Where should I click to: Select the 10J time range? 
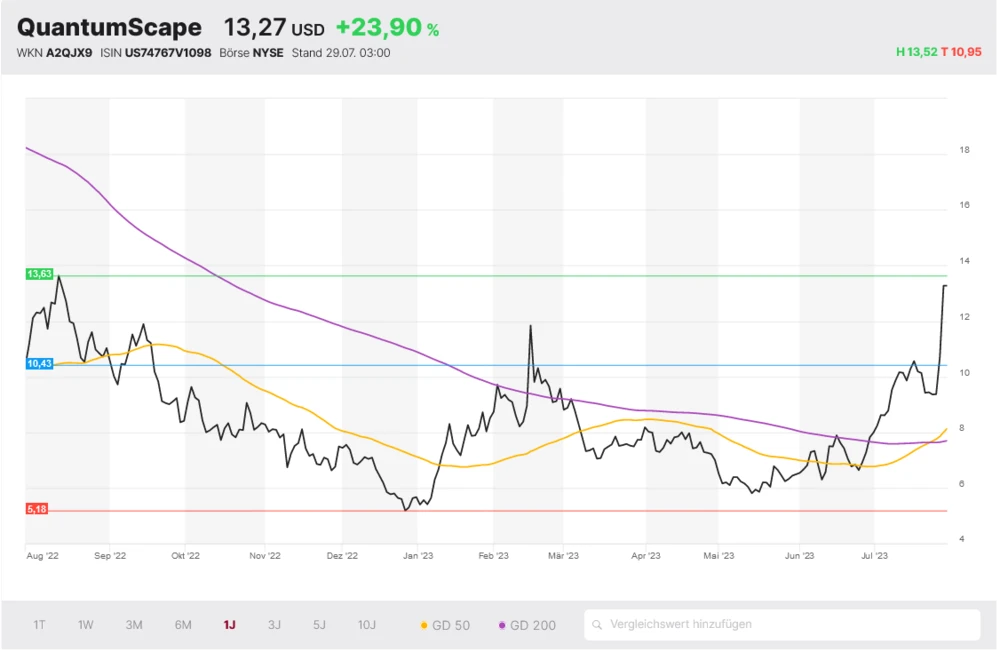pos(367,625)
